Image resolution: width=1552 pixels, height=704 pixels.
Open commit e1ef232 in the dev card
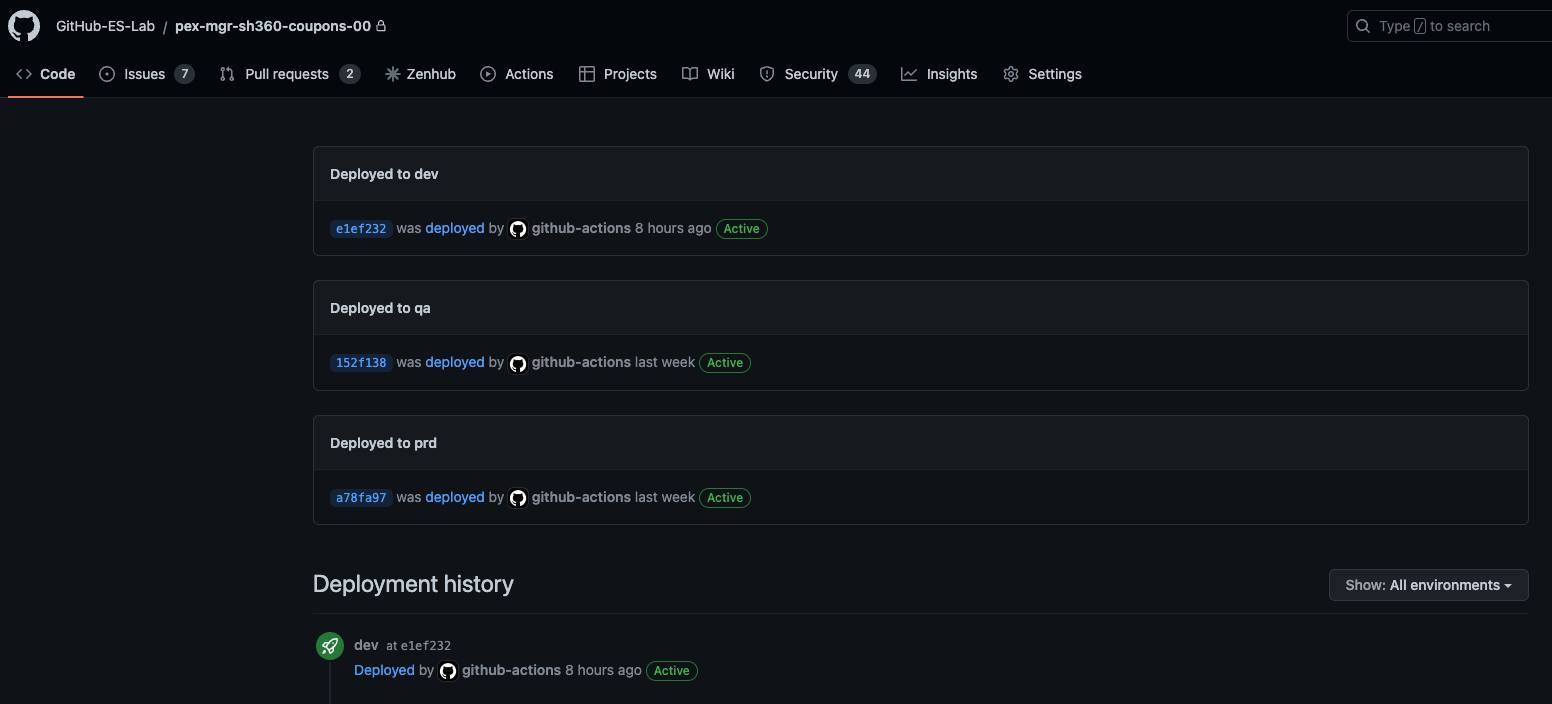click(361, 229)
